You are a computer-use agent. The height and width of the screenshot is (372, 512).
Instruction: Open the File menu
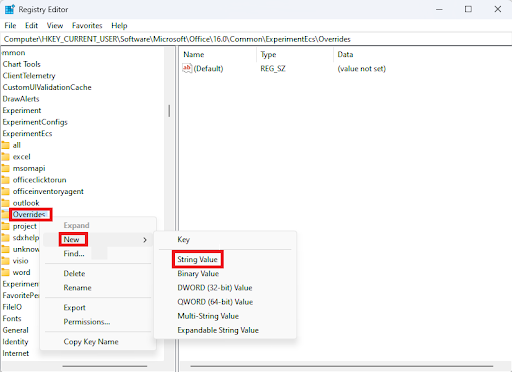(x=10, y=26)
